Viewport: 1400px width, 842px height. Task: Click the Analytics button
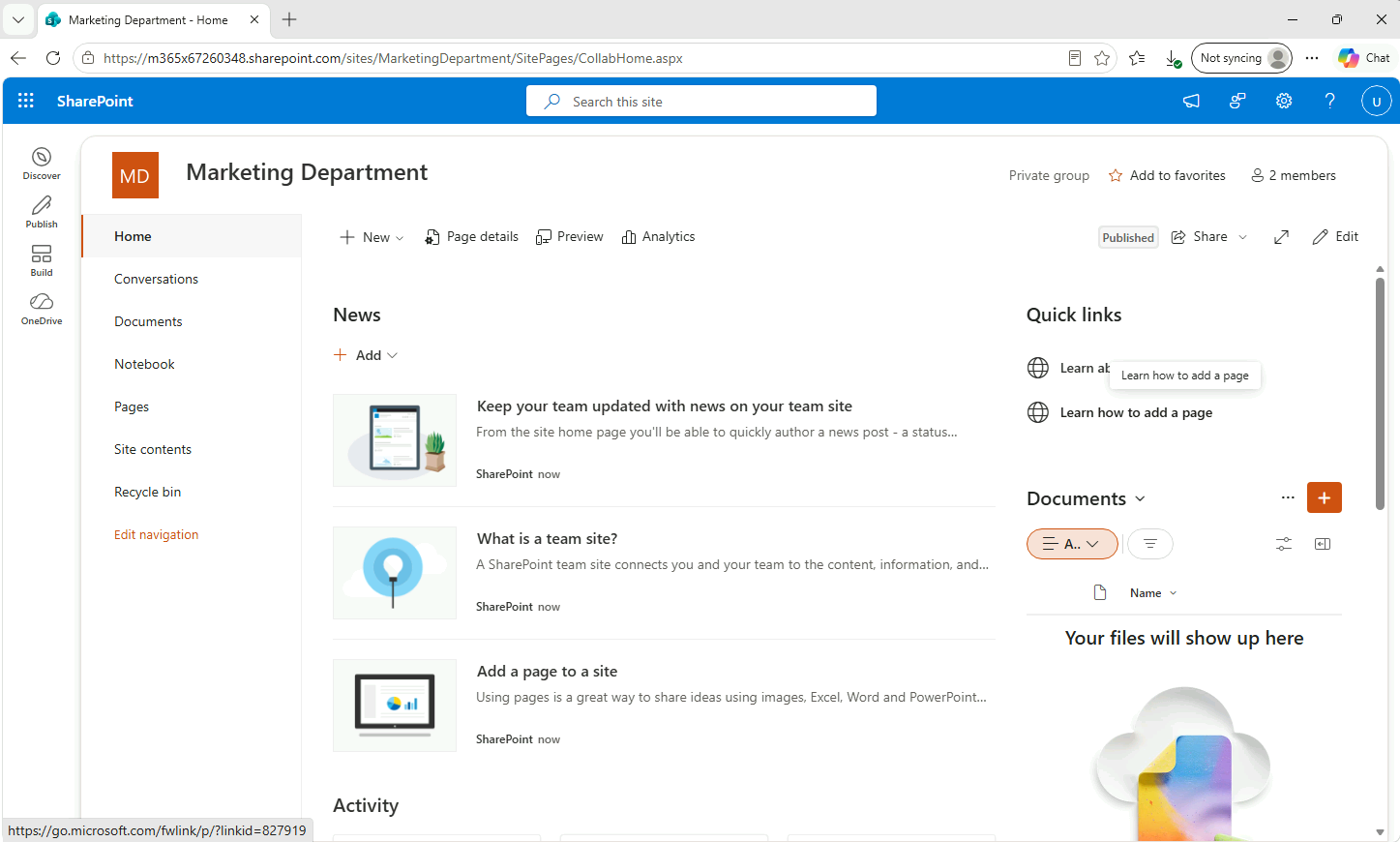(658, 237)
